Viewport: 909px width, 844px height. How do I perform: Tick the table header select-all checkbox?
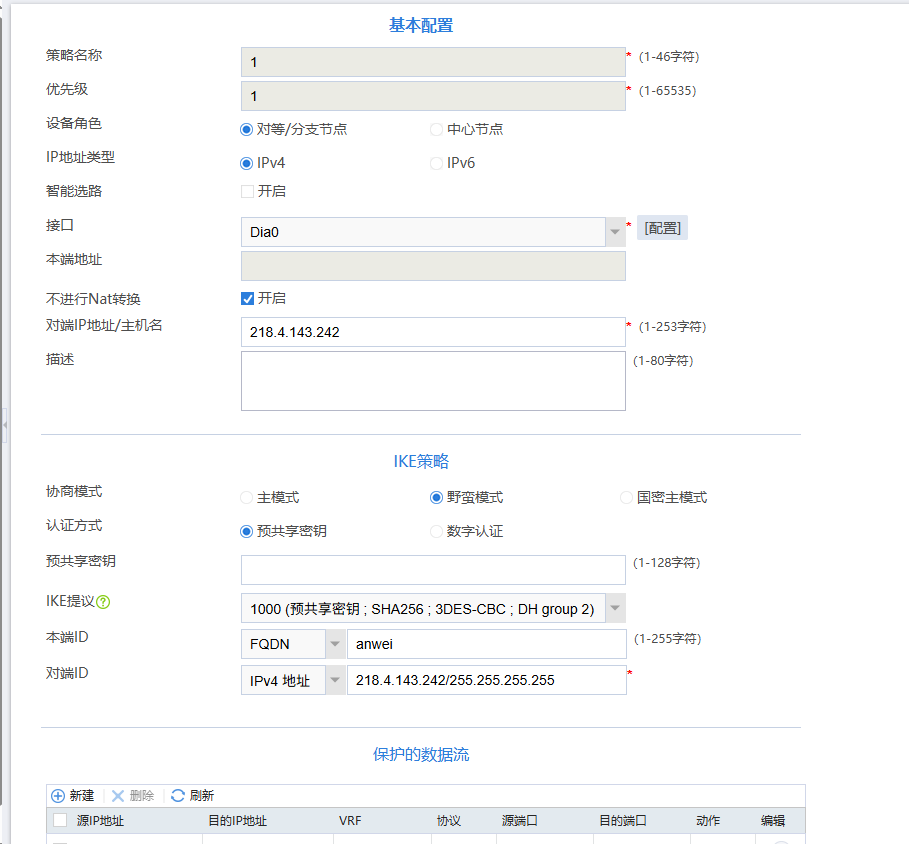(x=60, y=820)
